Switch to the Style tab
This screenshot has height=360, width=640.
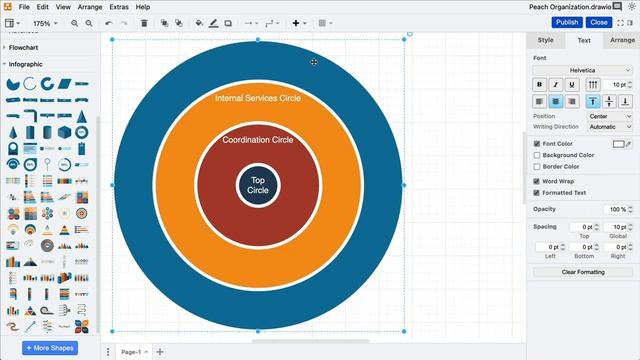[545, 40]
